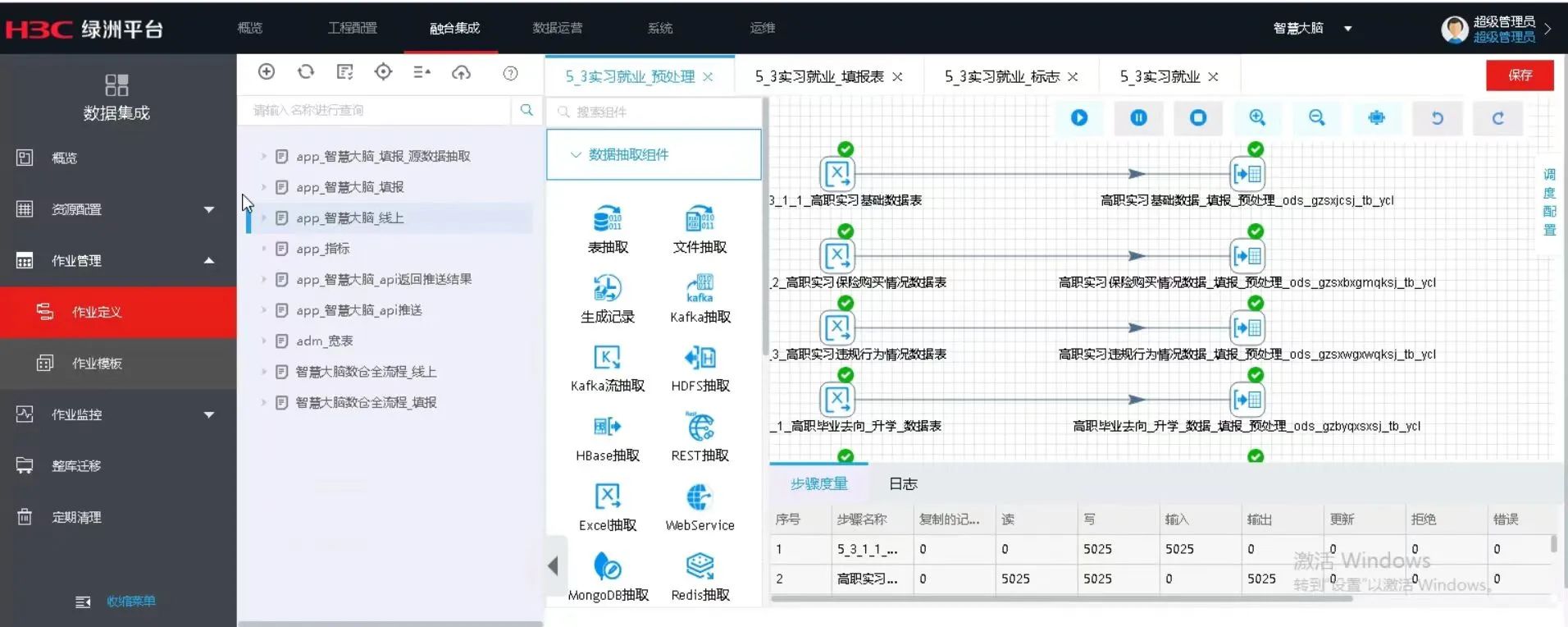
Task: Select the Kafka抽取 component icon
Action: coord(700,288)
